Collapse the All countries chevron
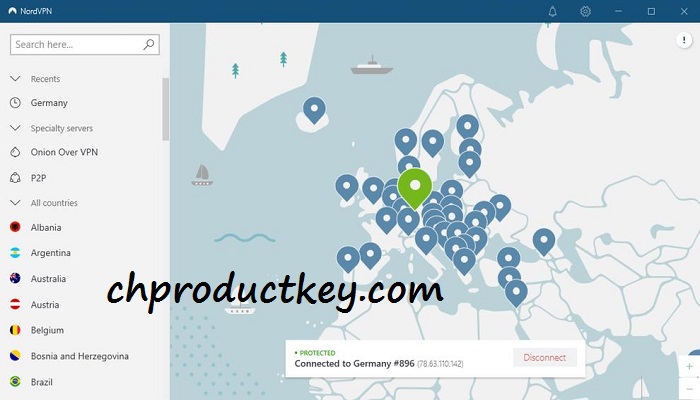 point(15,203)
